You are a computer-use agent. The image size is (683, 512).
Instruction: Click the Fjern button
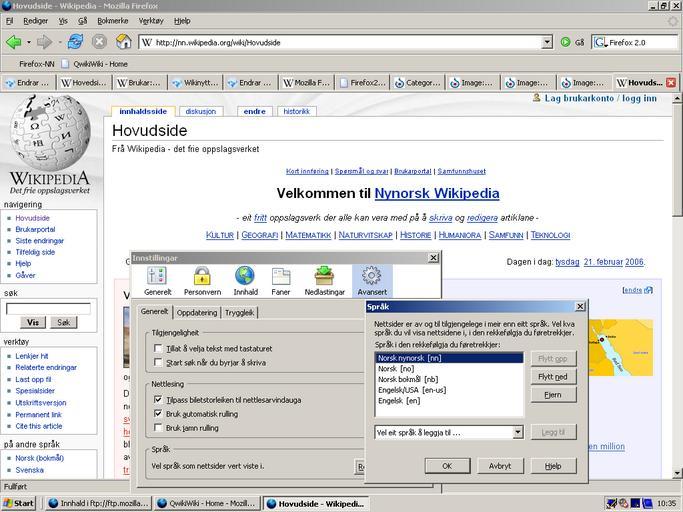553,395
